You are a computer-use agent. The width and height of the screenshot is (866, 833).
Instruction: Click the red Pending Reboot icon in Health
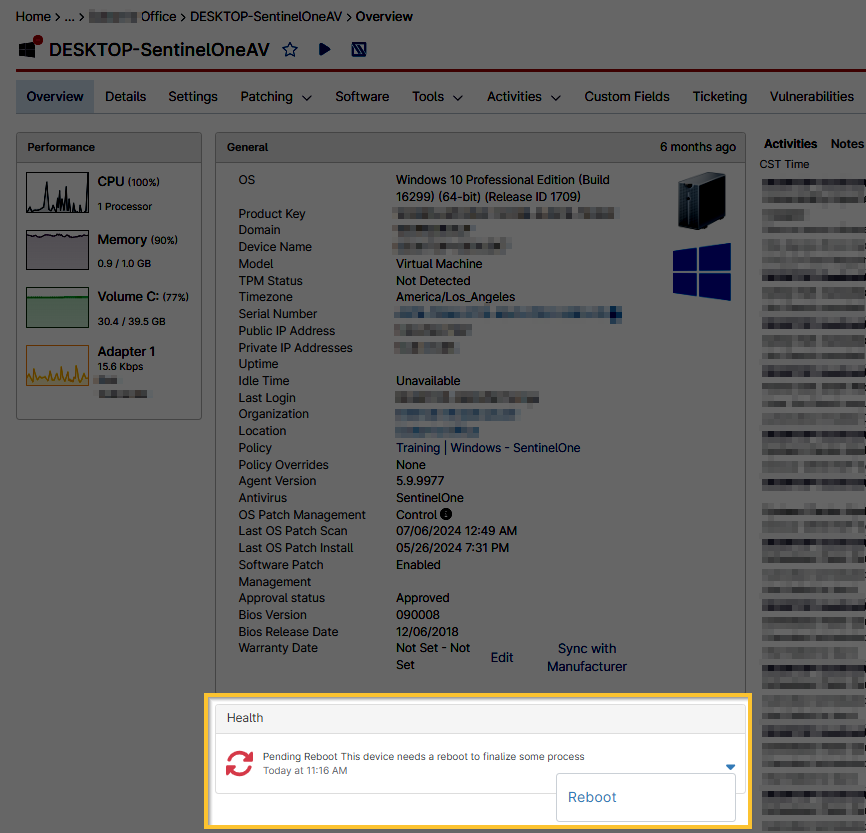pos(239,763)
